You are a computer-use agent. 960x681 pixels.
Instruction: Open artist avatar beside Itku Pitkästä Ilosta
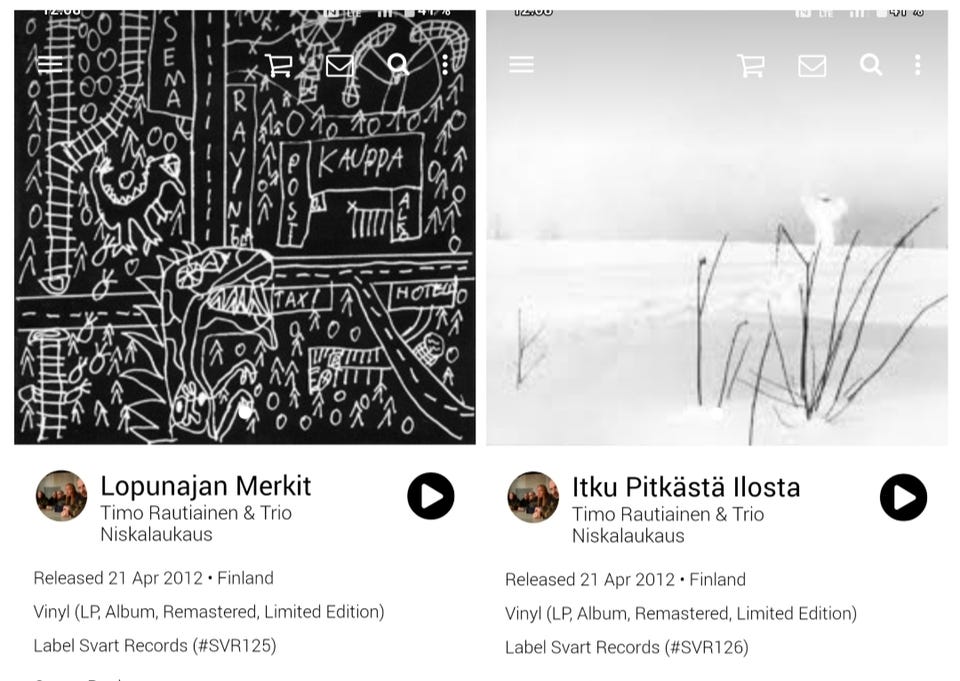click(533, 497)
